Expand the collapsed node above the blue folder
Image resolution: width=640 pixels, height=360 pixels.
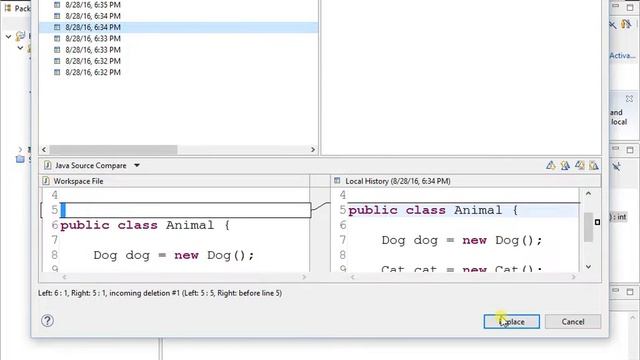(x=20, y=149)
